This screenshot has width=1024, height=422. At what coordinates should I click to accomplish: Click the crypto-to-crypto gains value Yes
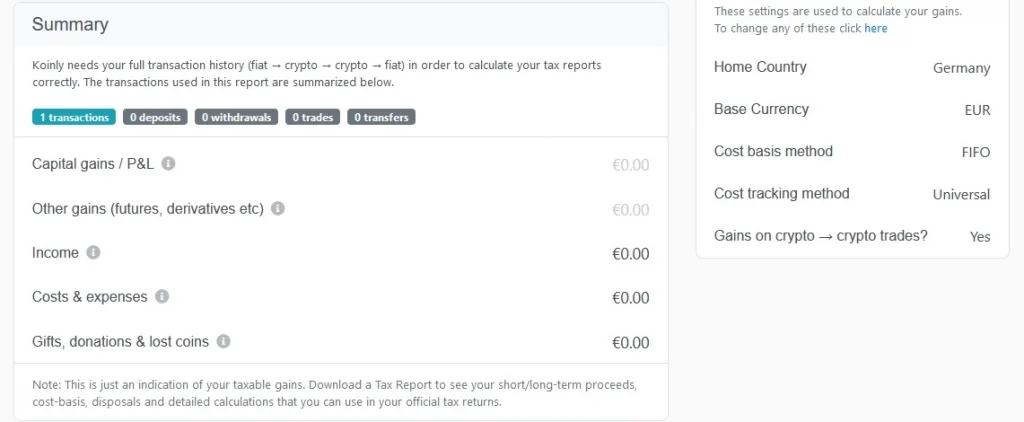pyautogui.click(x=980, y=237)
